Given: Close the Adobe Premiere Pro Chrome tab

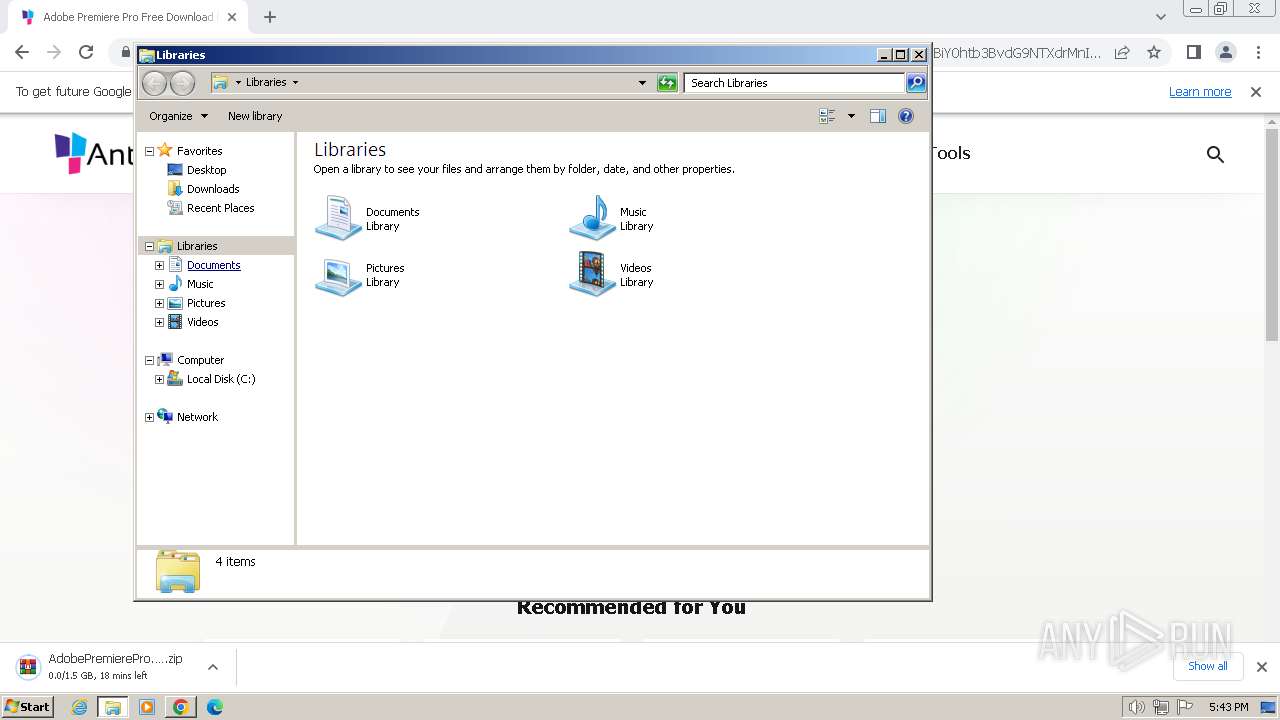Looking at the screenshot, I should point(231,17).
